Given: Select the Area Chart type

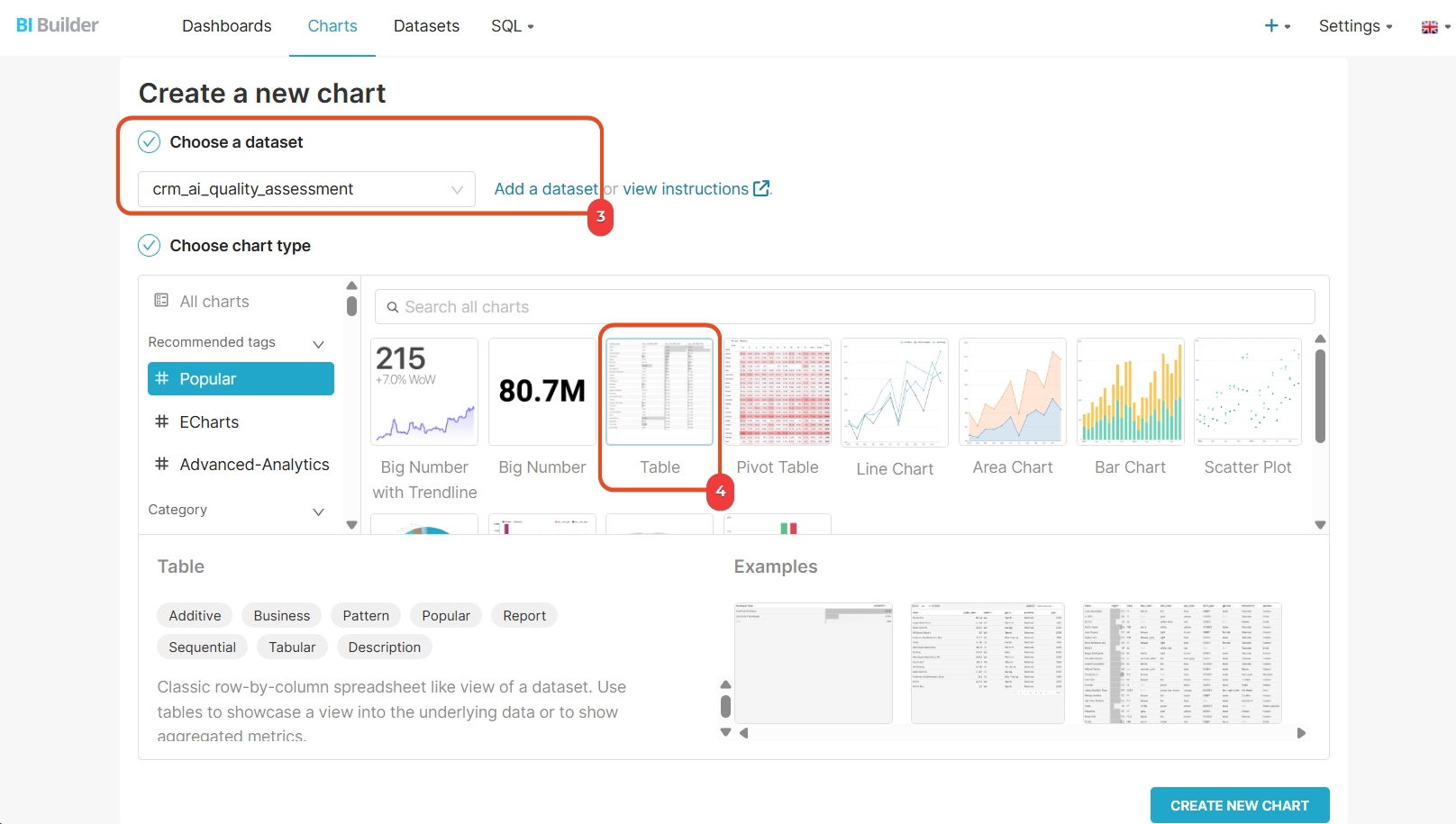Looking at the screenshot, I should pyautogui.click(x=1012, y=393).
